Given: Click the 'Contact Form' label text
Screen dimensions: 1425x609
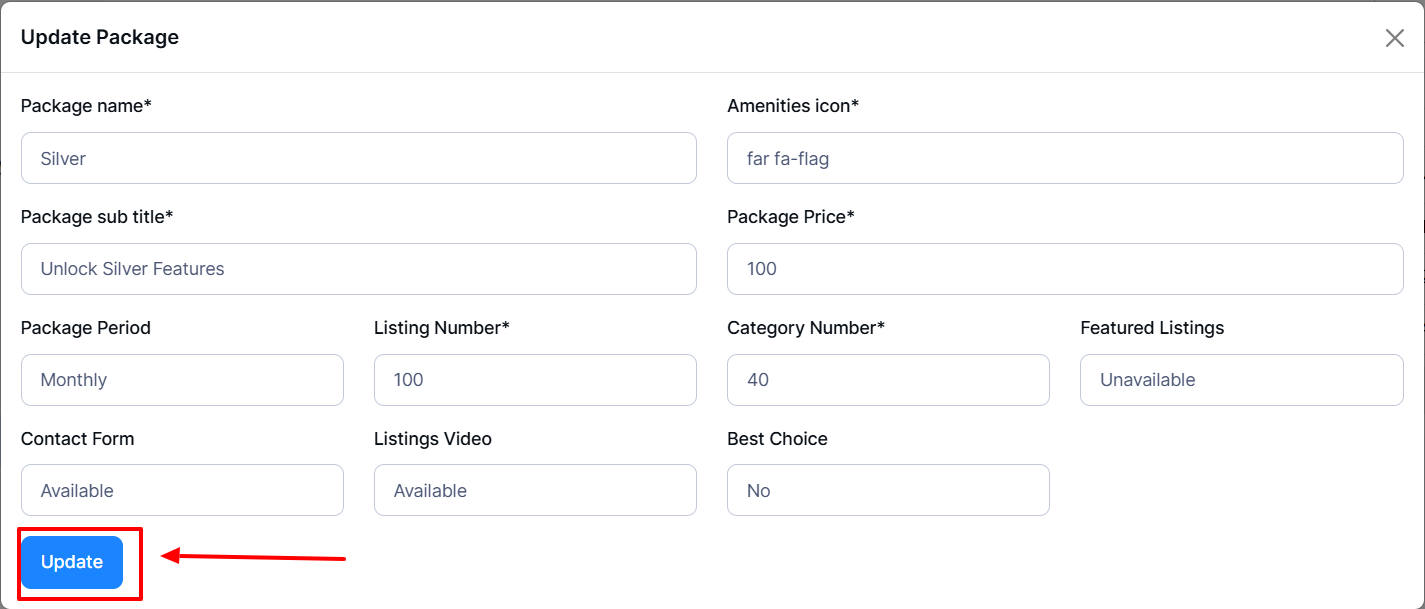Looking at the screenshot, I should coord(77,439).
